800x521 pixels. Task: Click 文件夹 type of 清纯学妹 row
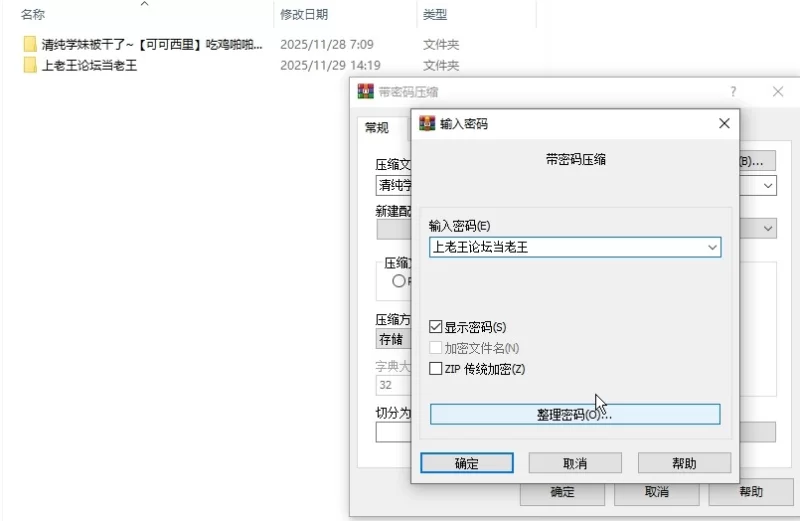tap(441, 44)
